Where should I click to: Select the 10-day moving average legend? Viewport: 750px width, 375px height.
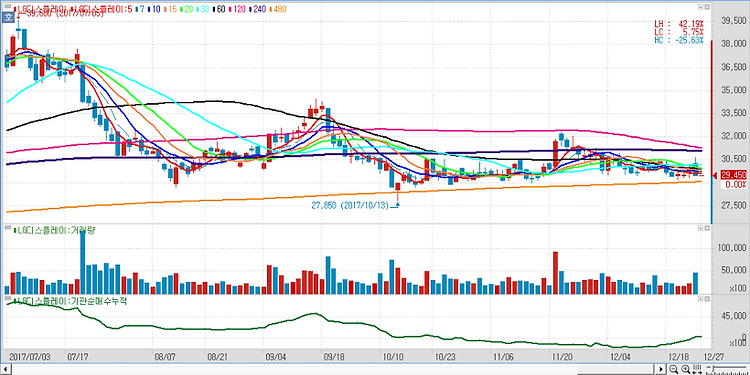(x=154, y=9)
